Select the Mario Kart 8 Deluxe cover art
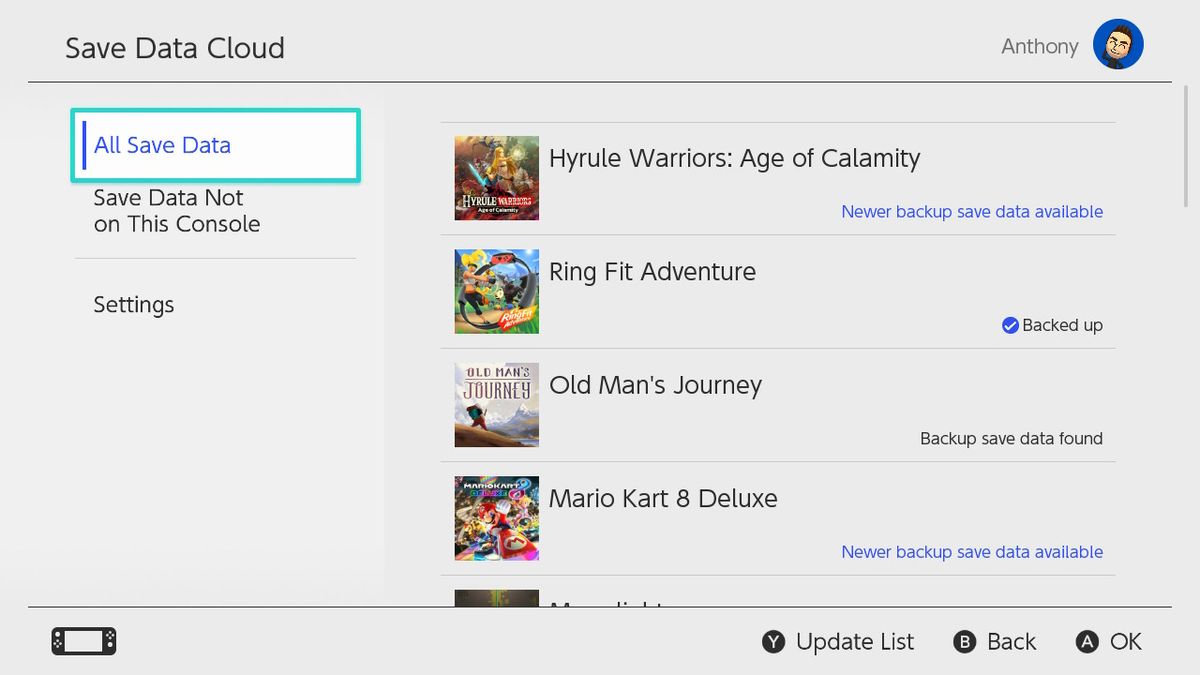This screenshot has height=675, width=1200. click(x=496, y=518)
